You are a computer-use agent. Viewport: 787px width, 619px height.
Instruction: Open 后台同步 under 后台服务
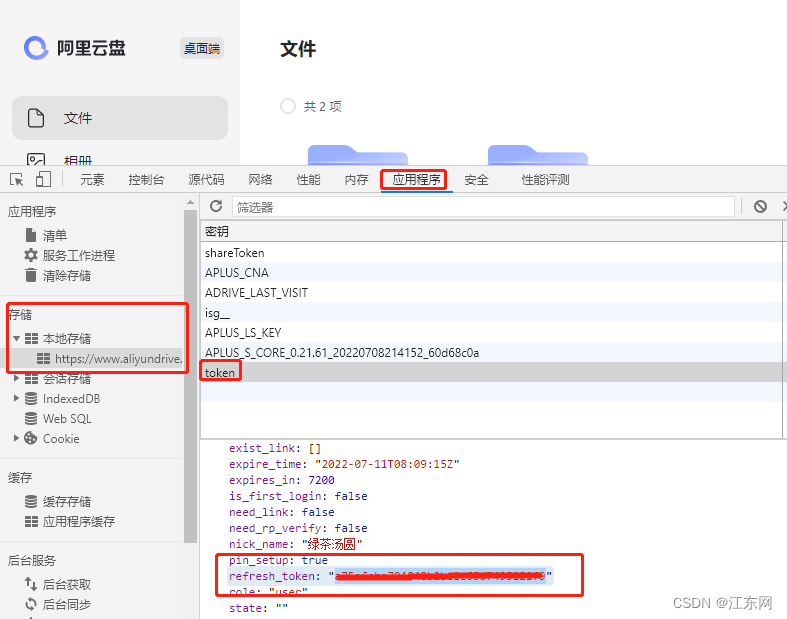[x=67, y=604]
